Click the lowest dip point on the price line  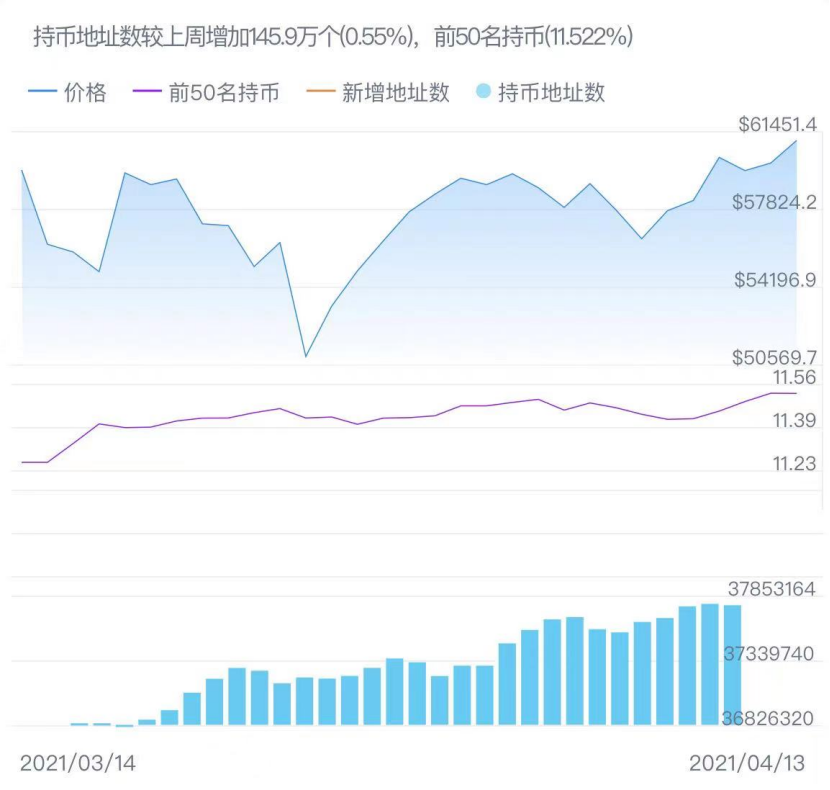point(306,356)
